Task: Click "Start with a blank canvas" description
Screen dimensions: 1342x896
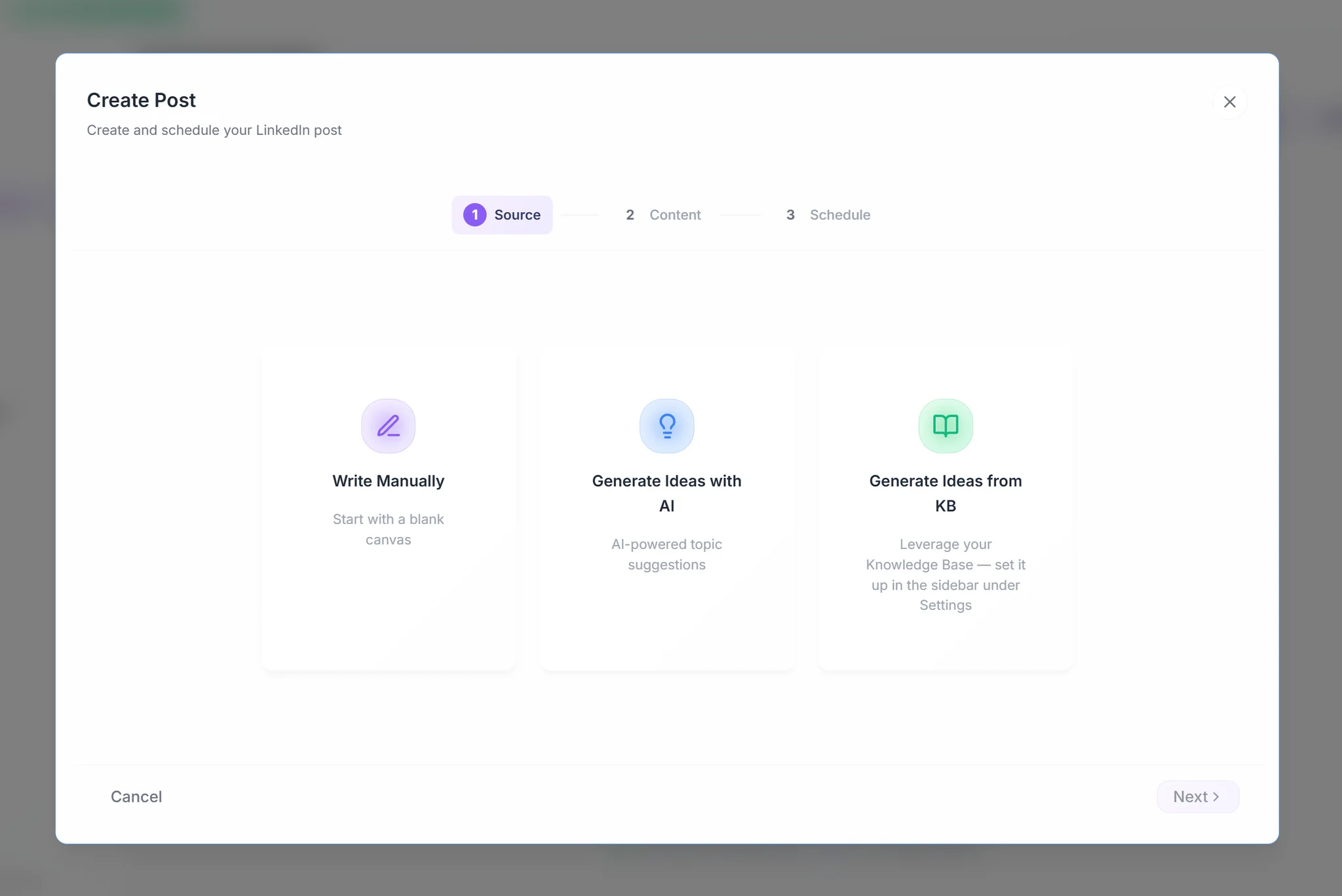Action: pos(388,529)
